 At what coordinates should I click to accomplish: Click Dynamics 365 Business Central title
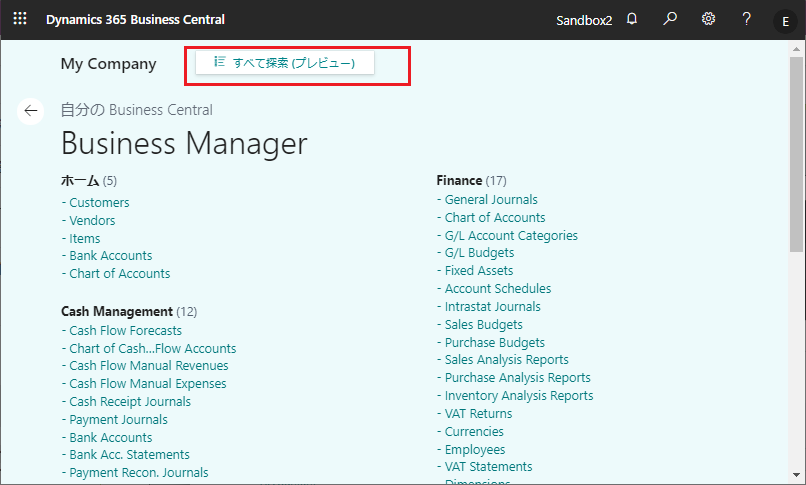tap(135, 20)
